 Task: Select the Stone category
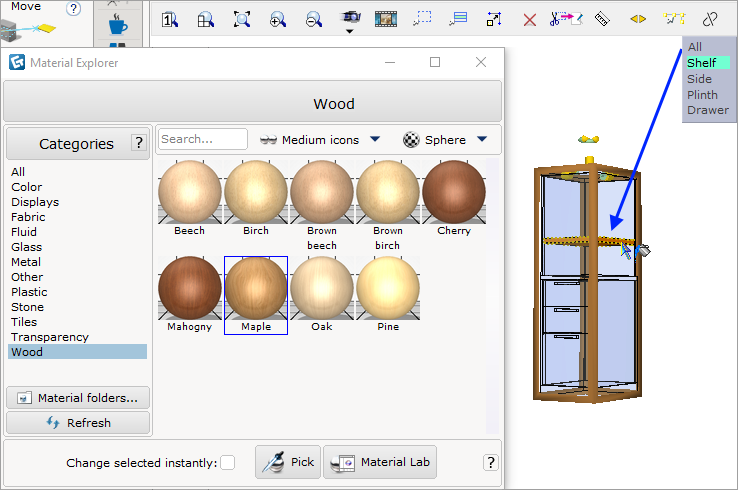27,307
